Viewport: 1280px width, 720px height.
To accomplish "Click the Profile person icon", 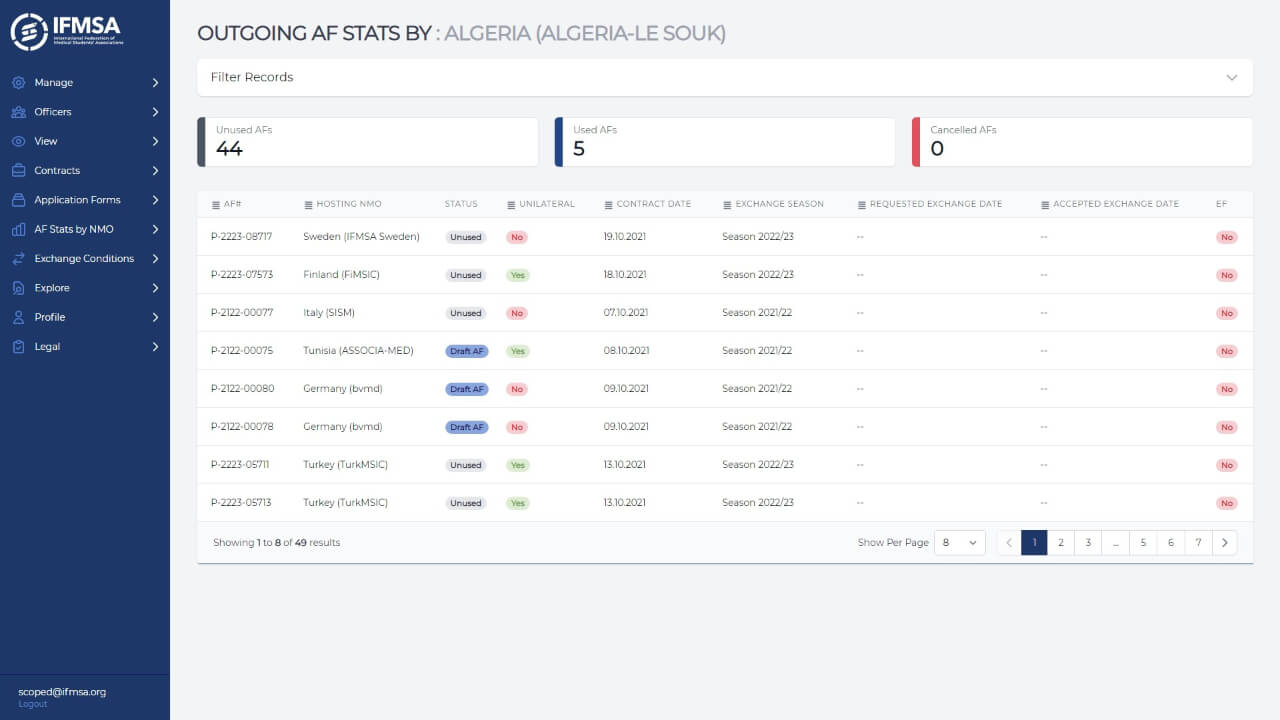I will tap(18, 317).
